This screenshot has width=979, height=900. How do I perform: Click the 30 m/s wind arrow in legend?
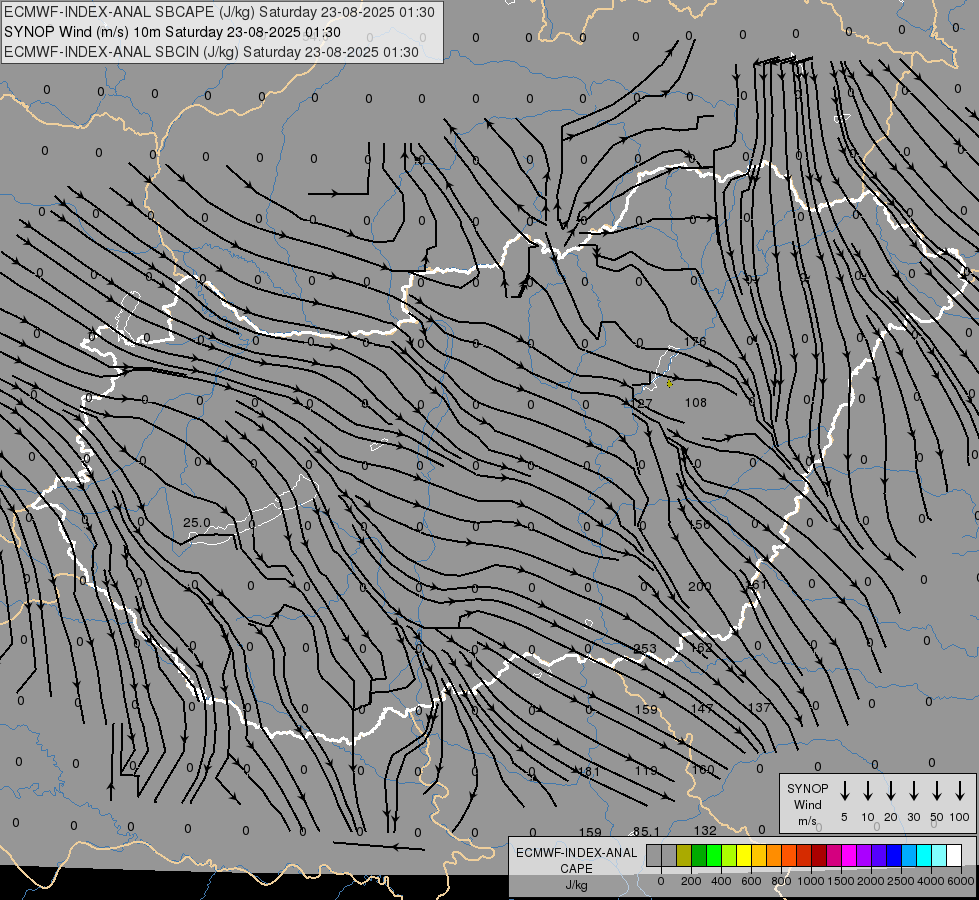point(913,791)
